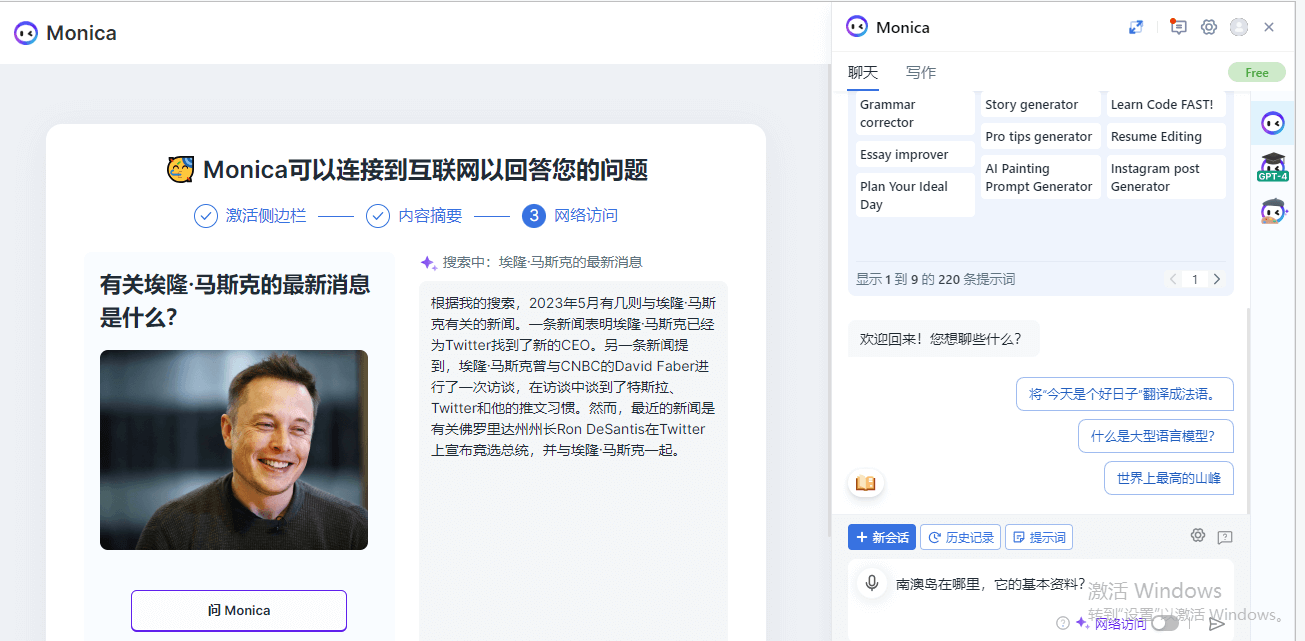Viewport: 1305px width, 641px height.
Task: Click the web access help icon
Action: [1063, 623]
